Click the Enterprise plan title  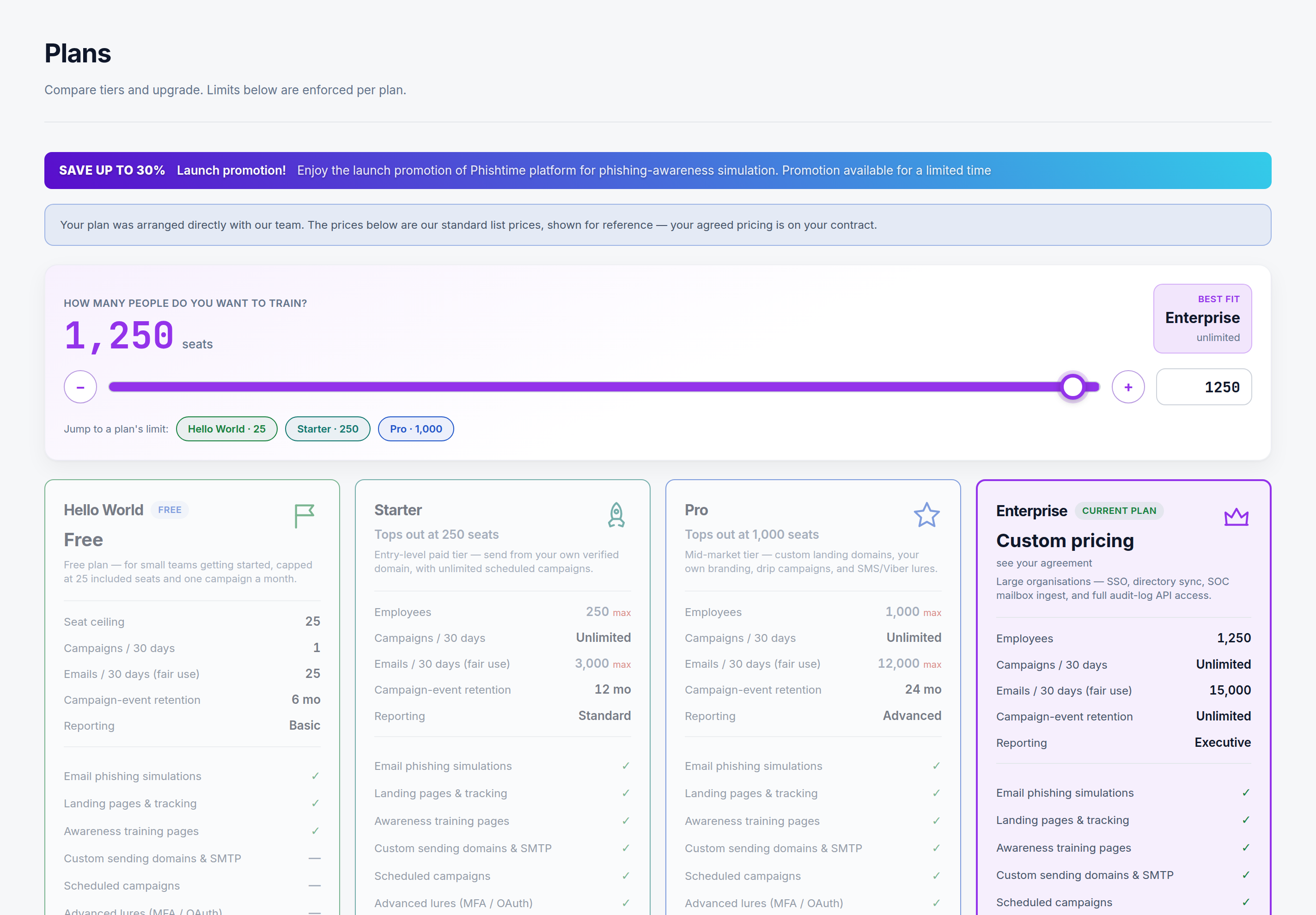1032,511
